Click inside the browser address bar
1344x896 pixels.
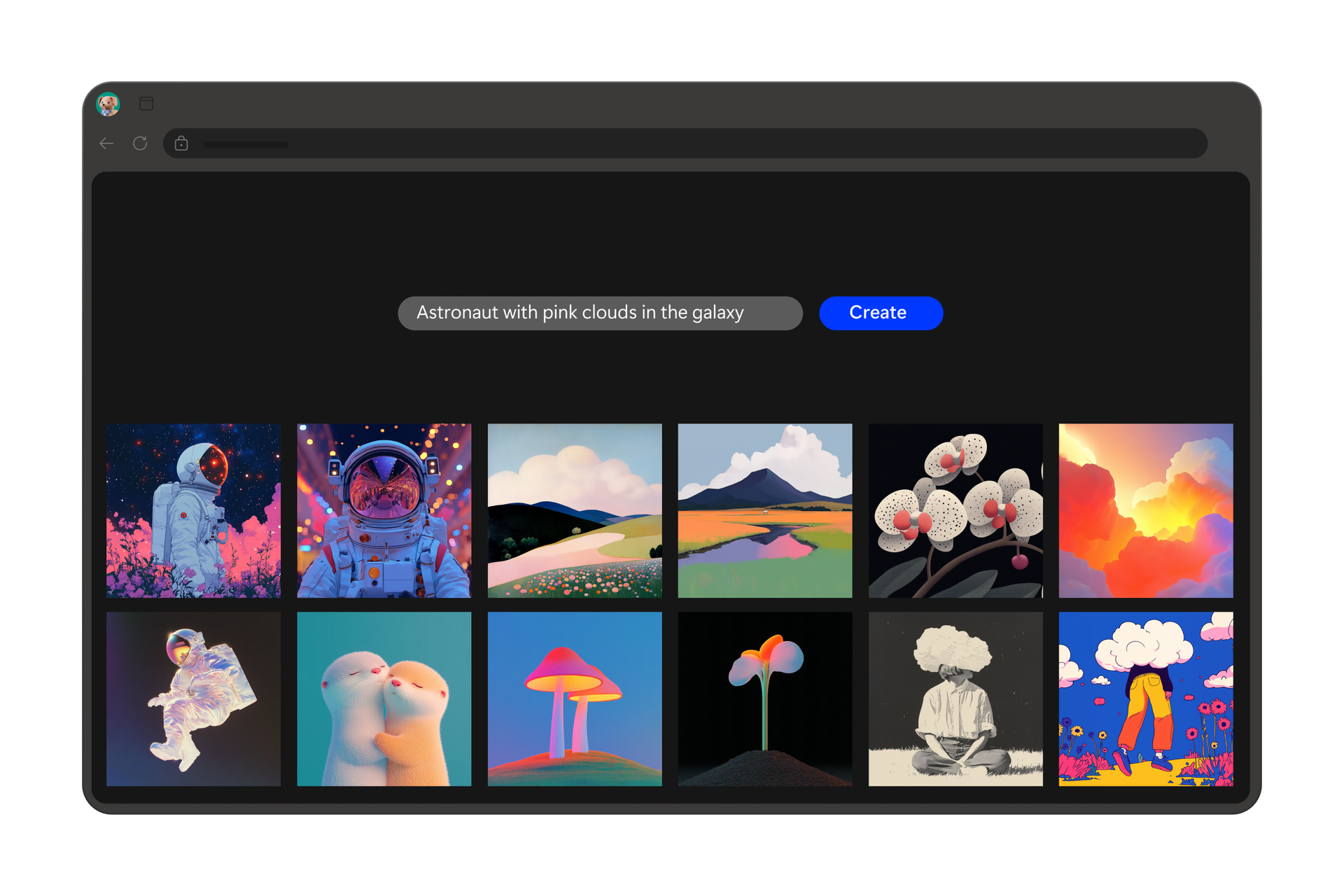point(686,143)
